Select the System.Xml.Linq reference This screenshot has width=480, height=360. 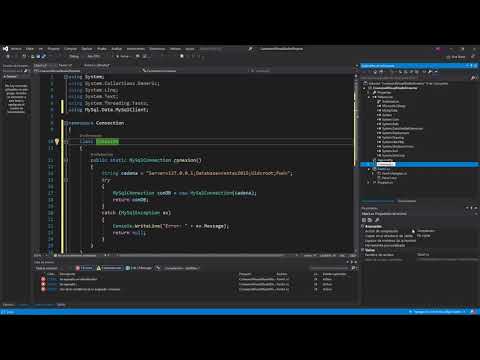click(393, 156)
